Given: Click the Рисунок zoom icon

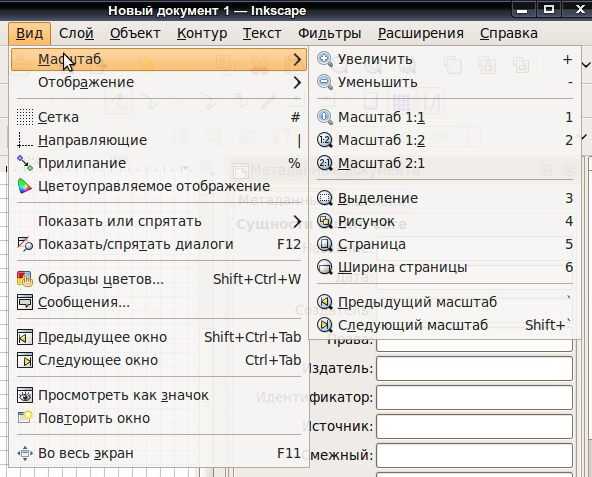Looking at the screenshot, I should tap(325, 221).
